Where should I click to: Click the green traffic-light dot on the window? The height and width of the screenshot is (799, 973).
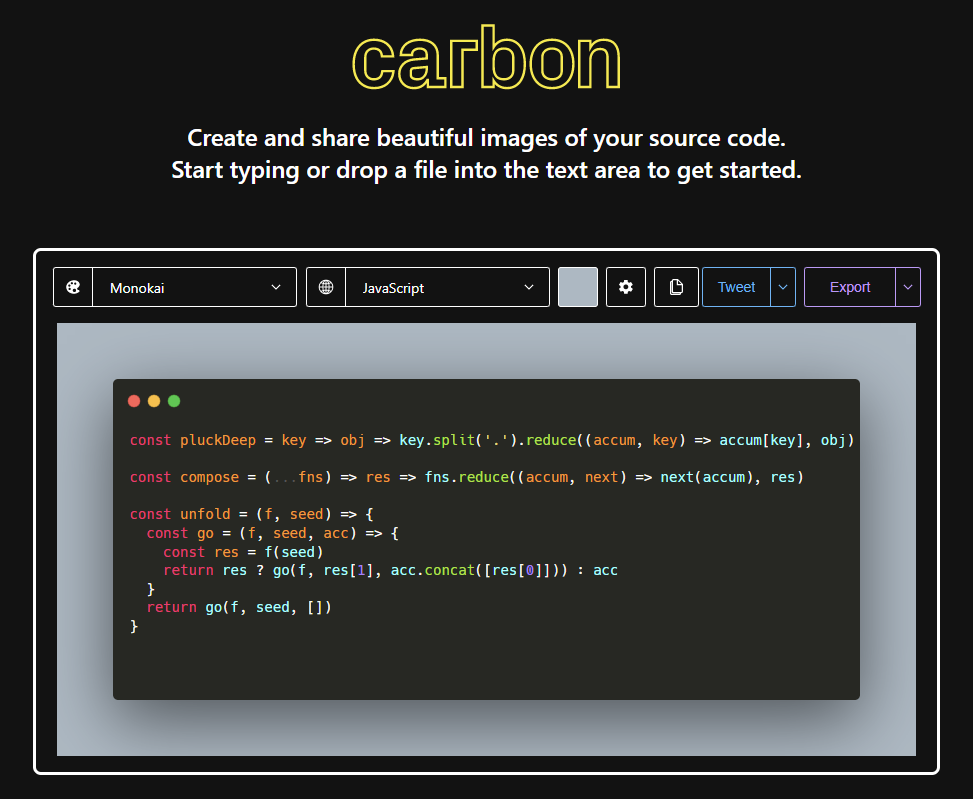173,400
